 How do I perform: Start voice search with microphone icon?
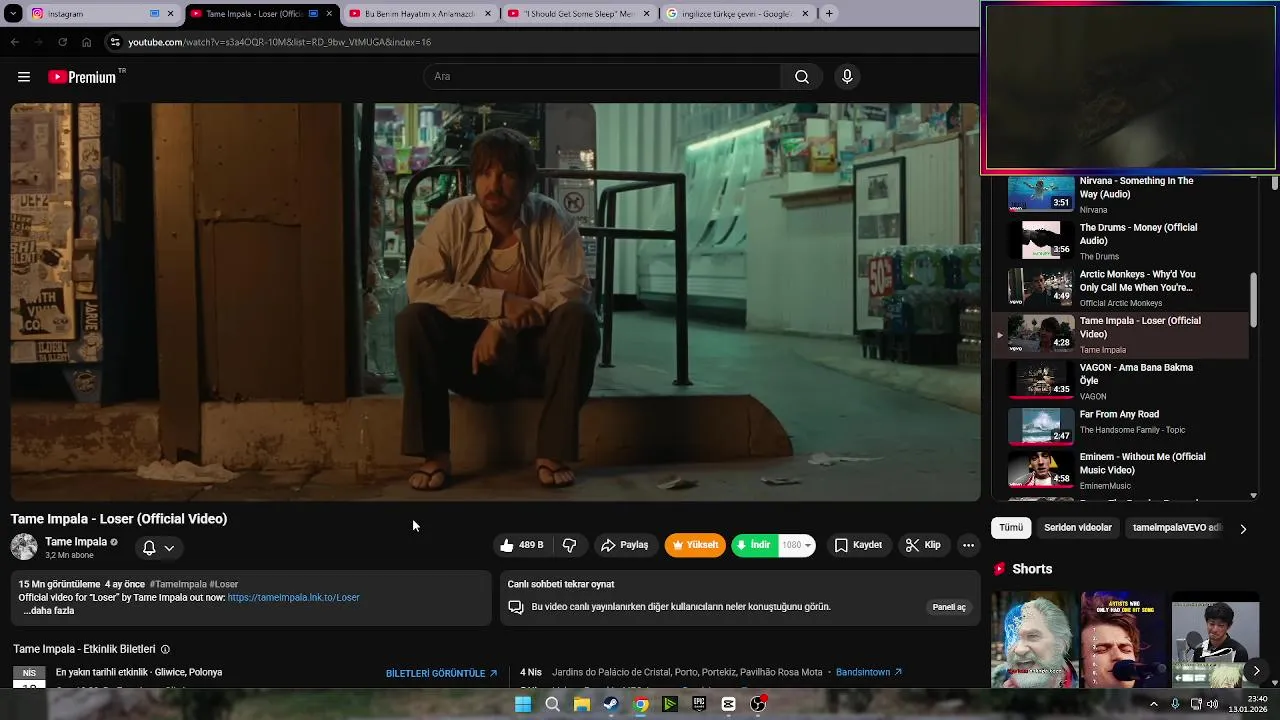tap(847, 77)
